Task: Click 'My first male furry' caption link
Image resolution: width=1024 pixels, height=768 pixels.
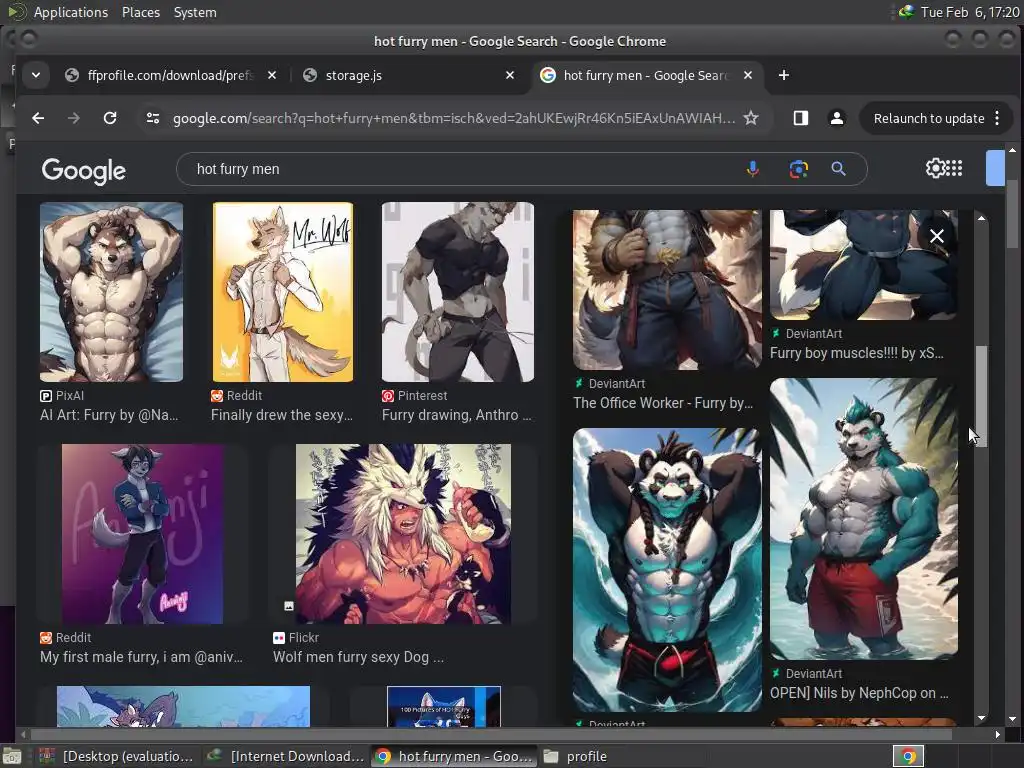Action: point(141,657)
